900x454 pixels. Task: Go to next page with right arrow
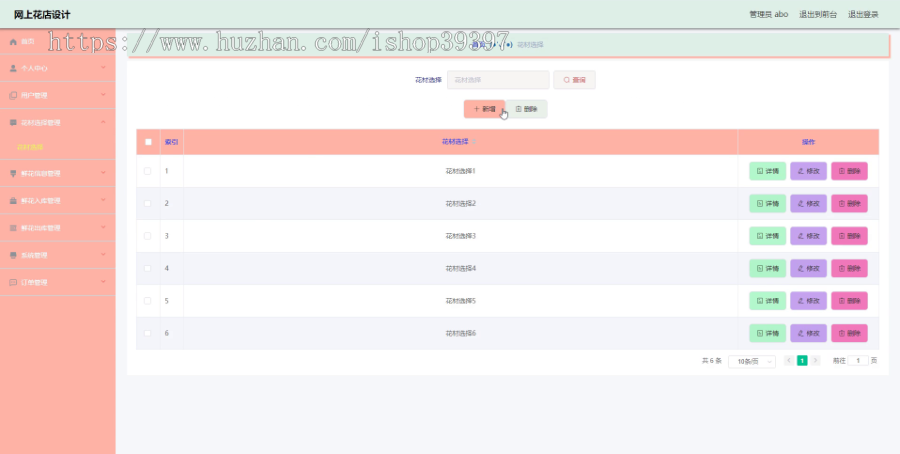(816, 360)
